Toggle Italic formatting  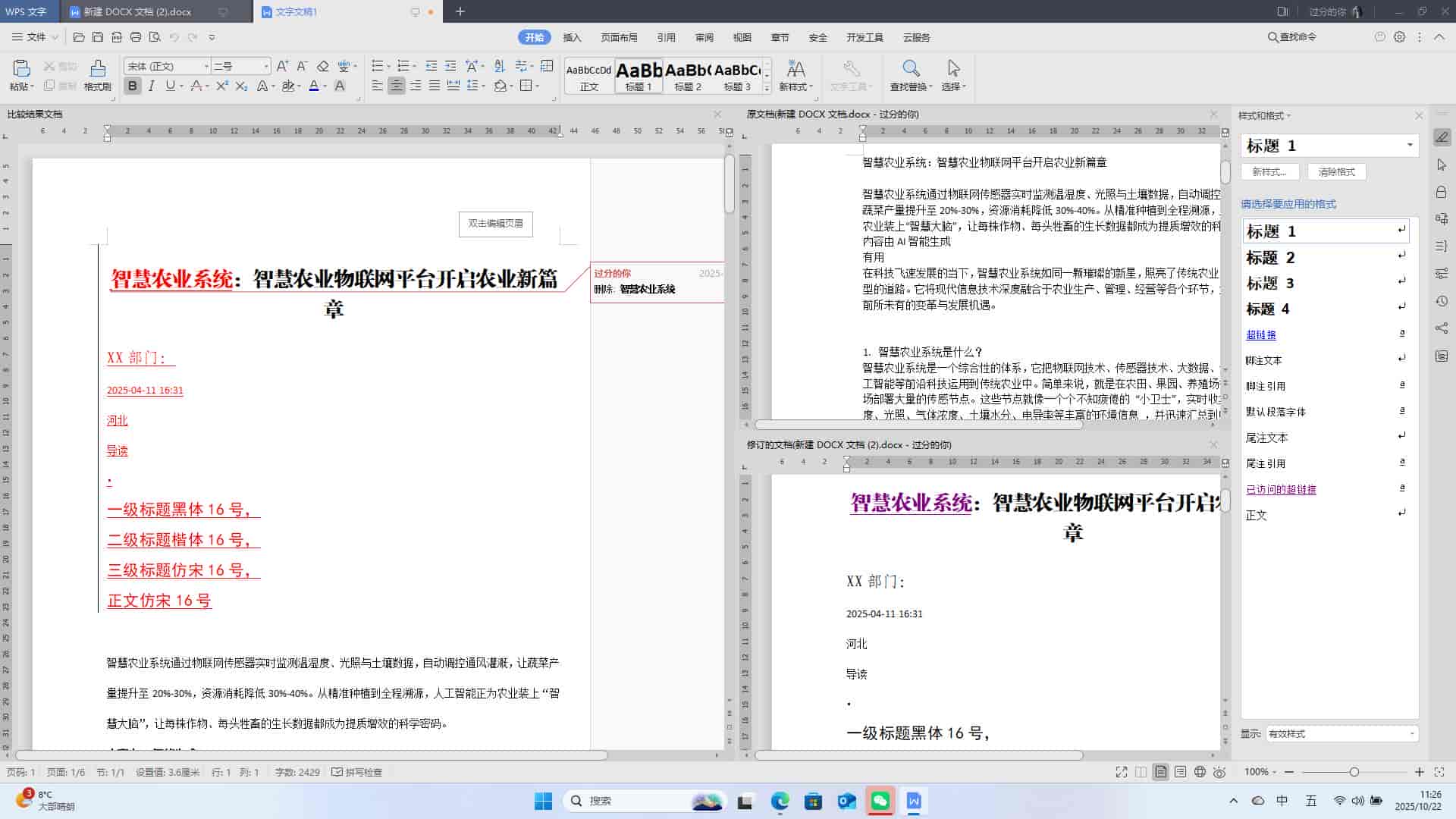(x=152, y=86)
